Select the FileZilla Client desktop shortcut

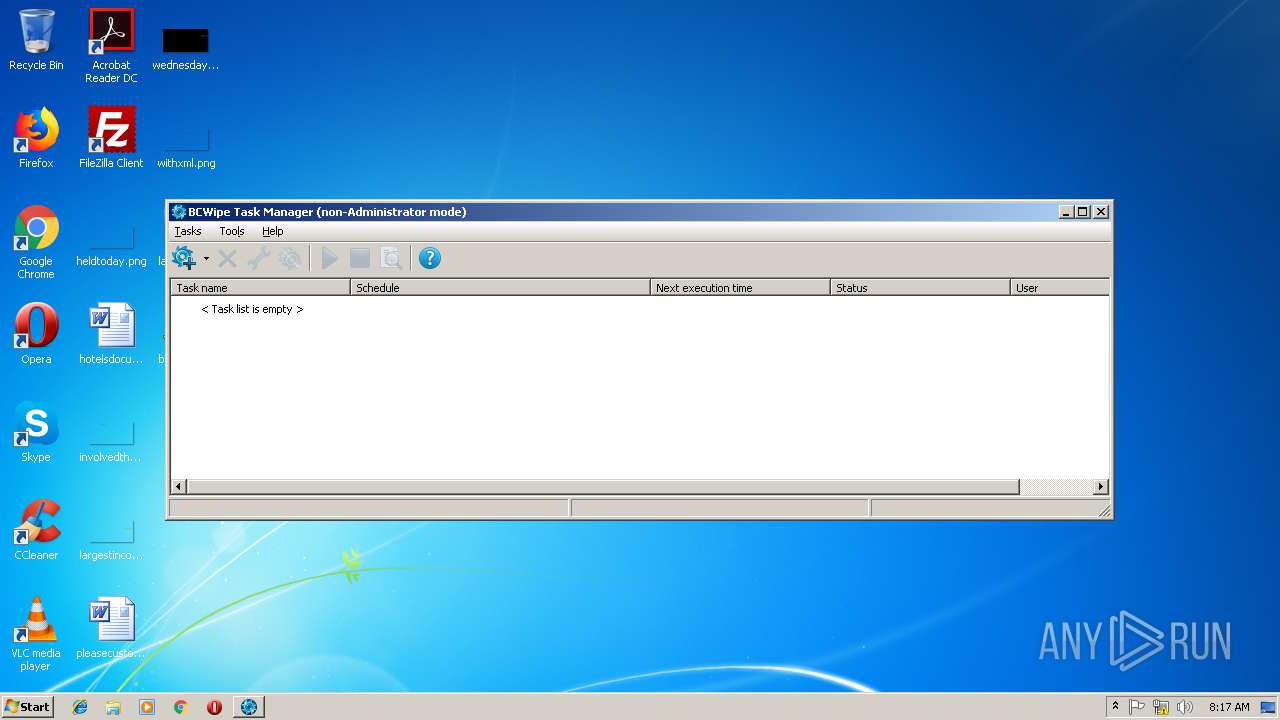pos(111,138)
